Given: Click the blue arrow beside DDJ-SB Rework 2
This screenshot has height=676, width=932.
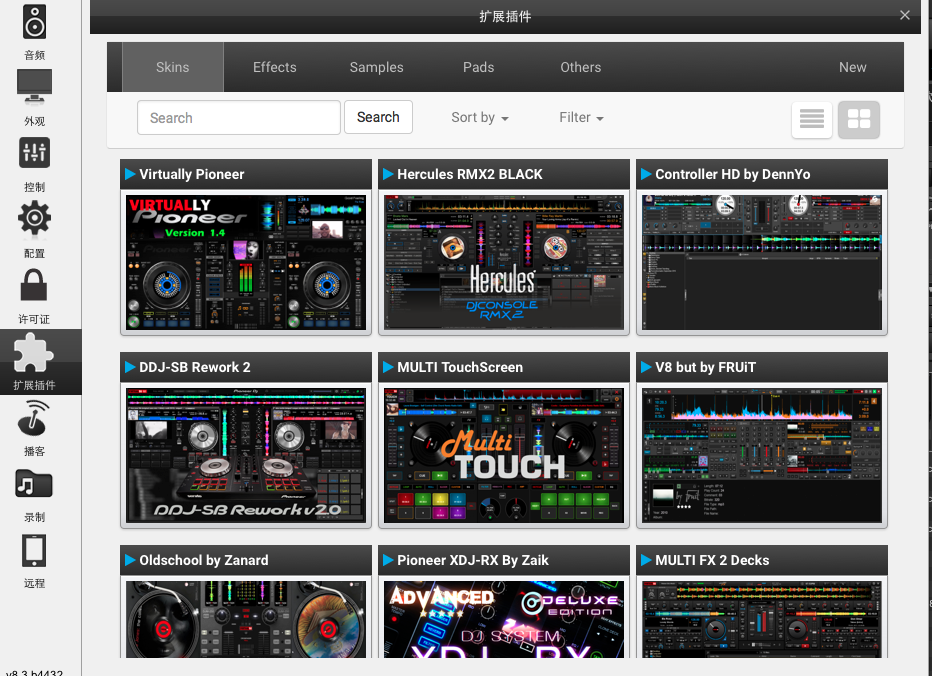Looking at the screenshot, I should click(130, 367).
